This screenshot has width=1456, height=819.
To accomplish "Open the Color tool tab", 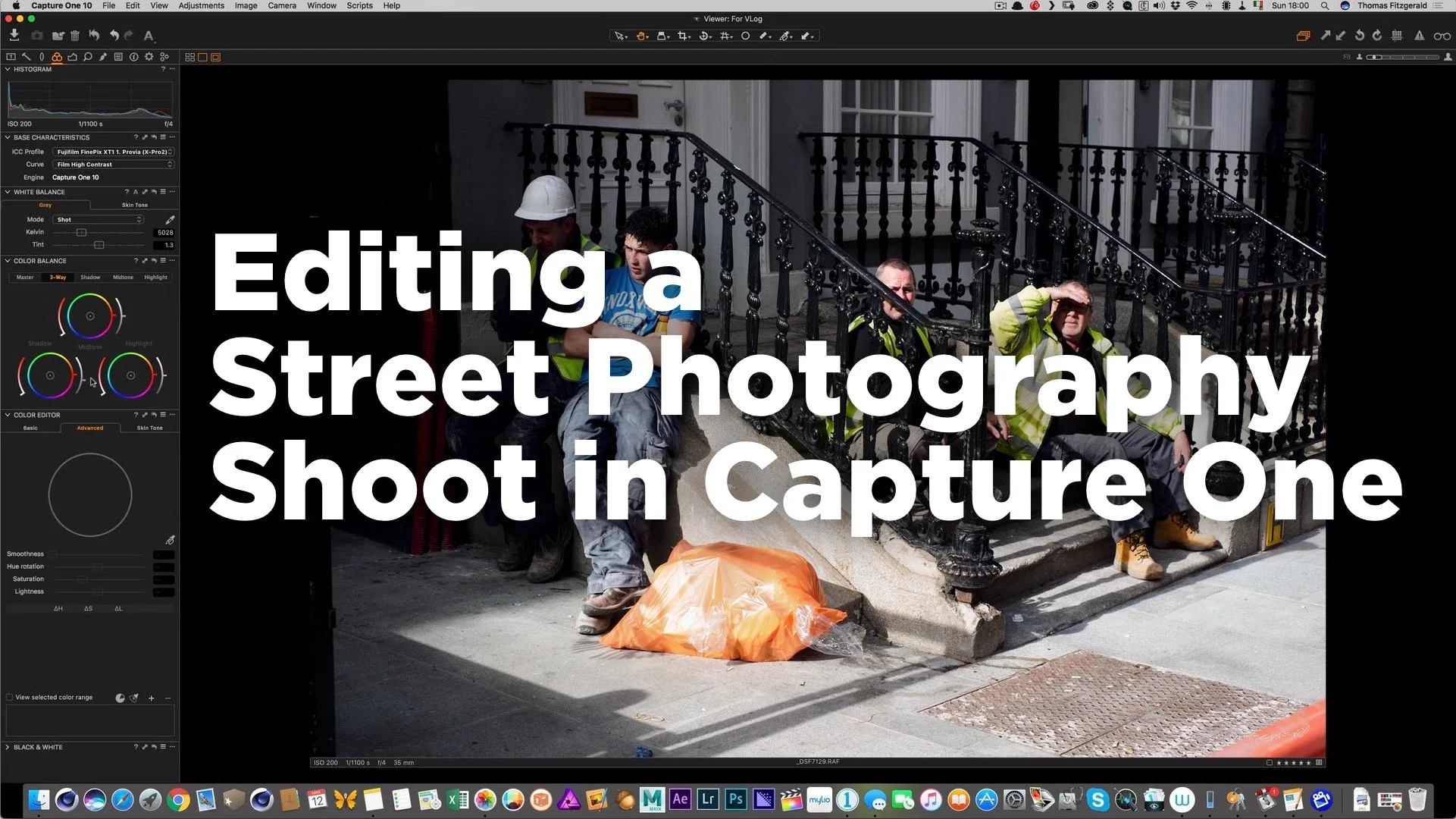I will [x=56, y=57].
